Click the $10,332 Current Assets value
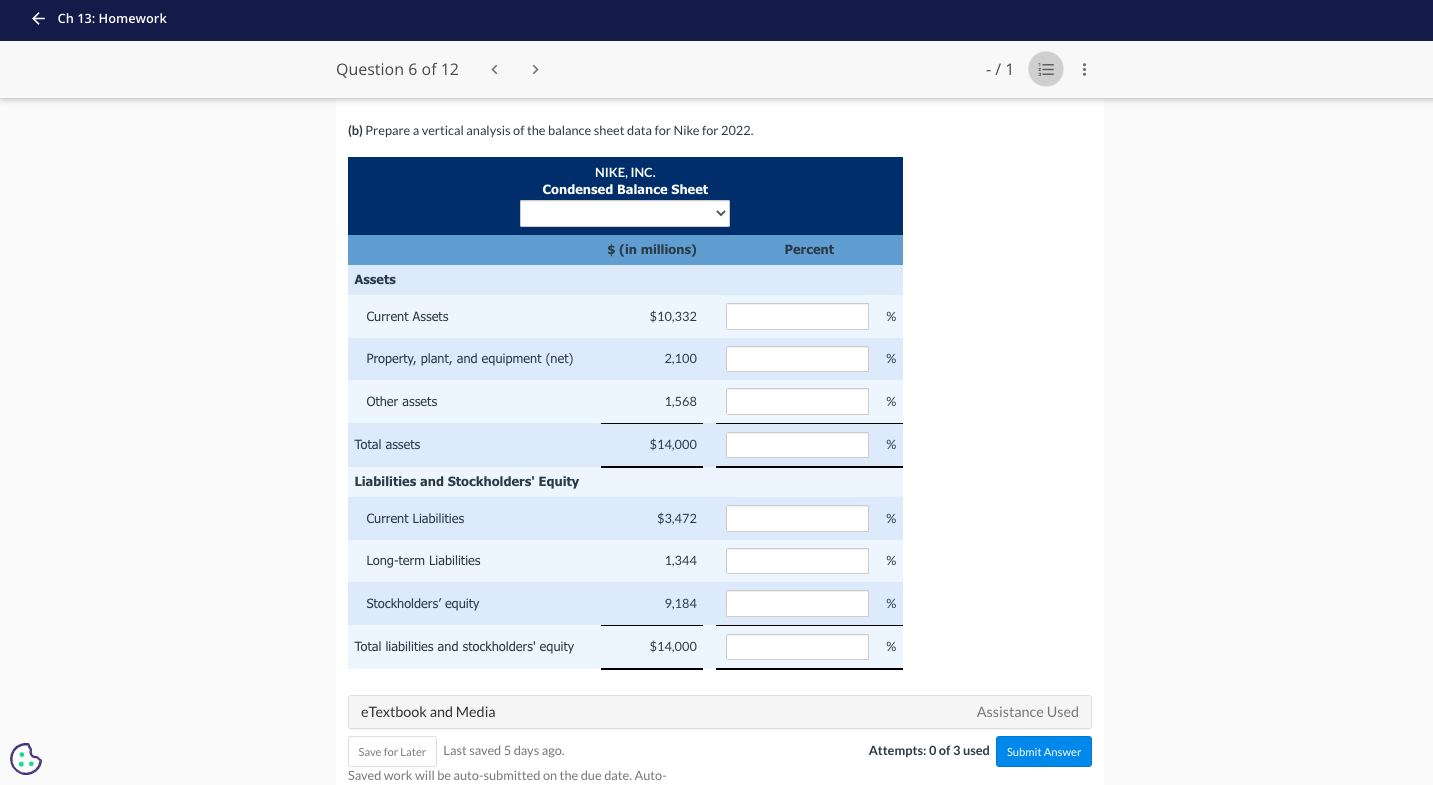 pos(673,316)
